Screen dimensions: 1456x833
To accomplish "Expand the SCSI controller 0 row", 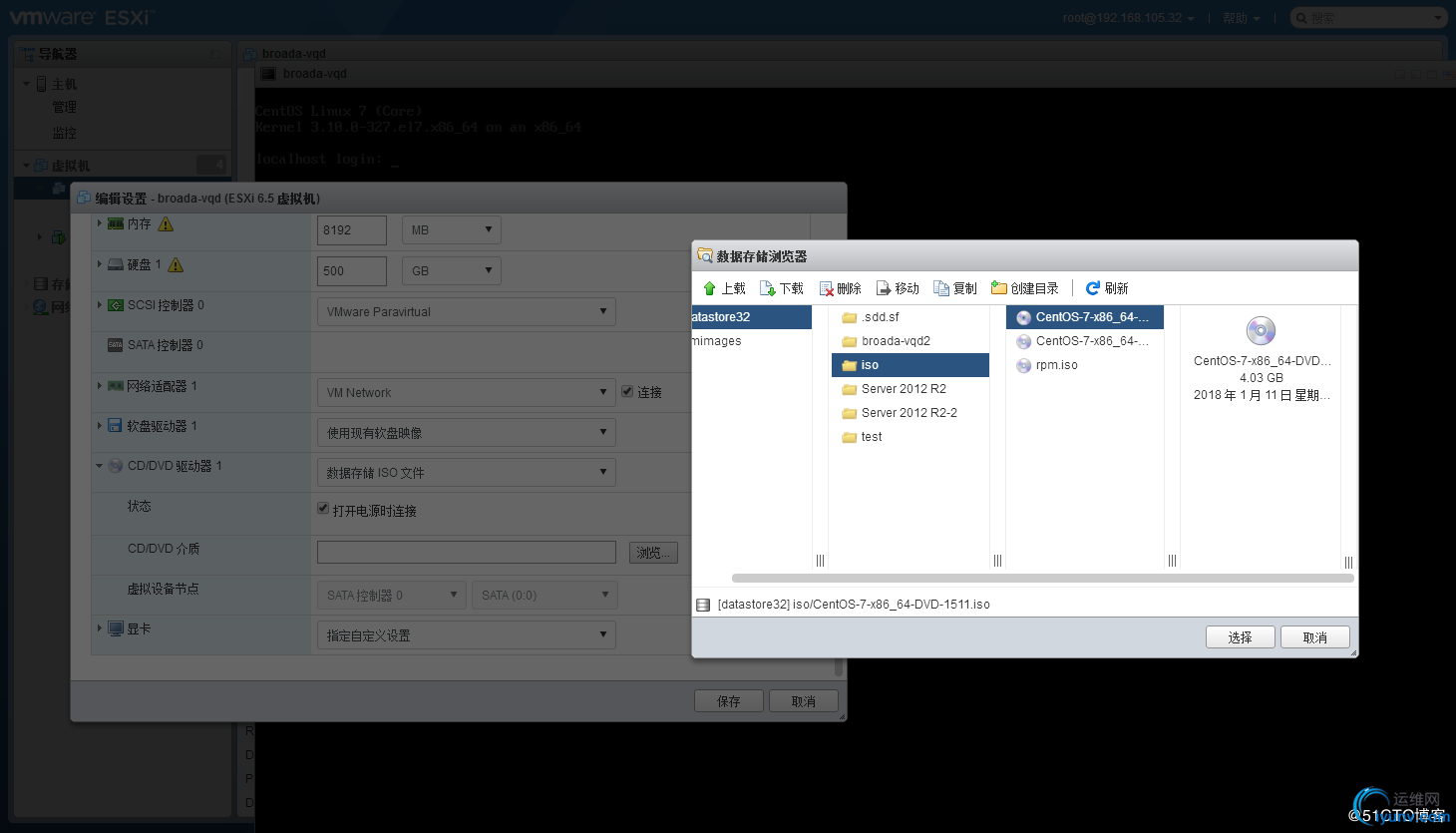I will [100, 304].
